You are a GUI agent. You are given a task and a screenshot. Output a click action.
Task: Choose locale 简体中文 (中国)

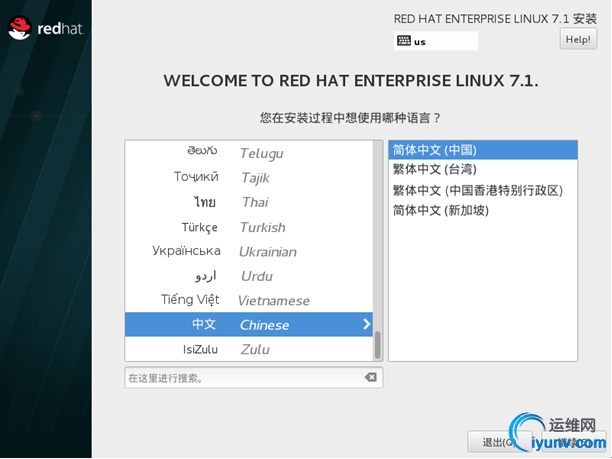tap(483, 150)
